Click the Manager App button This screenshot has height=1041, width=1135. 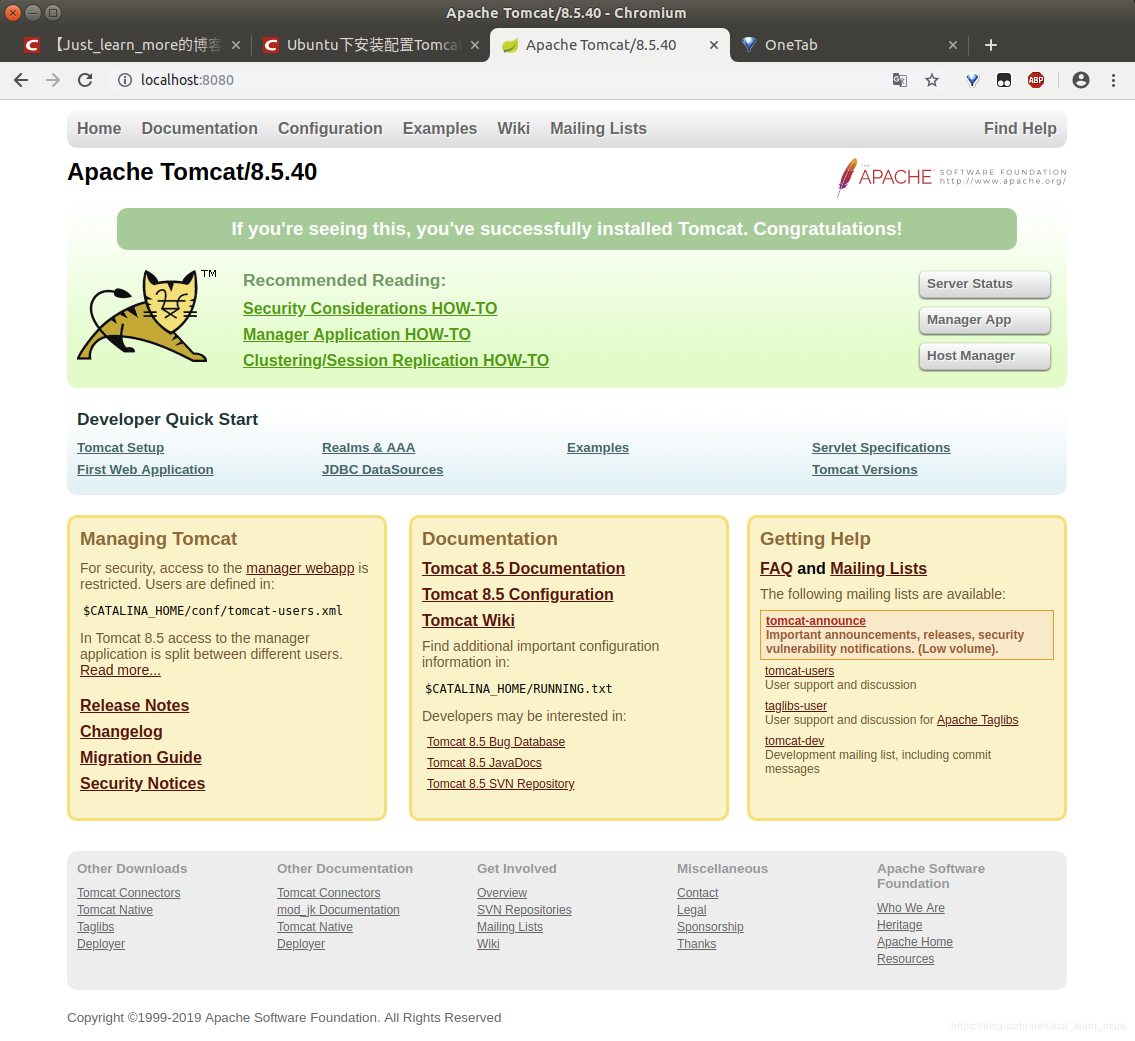pyautogui.click(x=984, y=320)
